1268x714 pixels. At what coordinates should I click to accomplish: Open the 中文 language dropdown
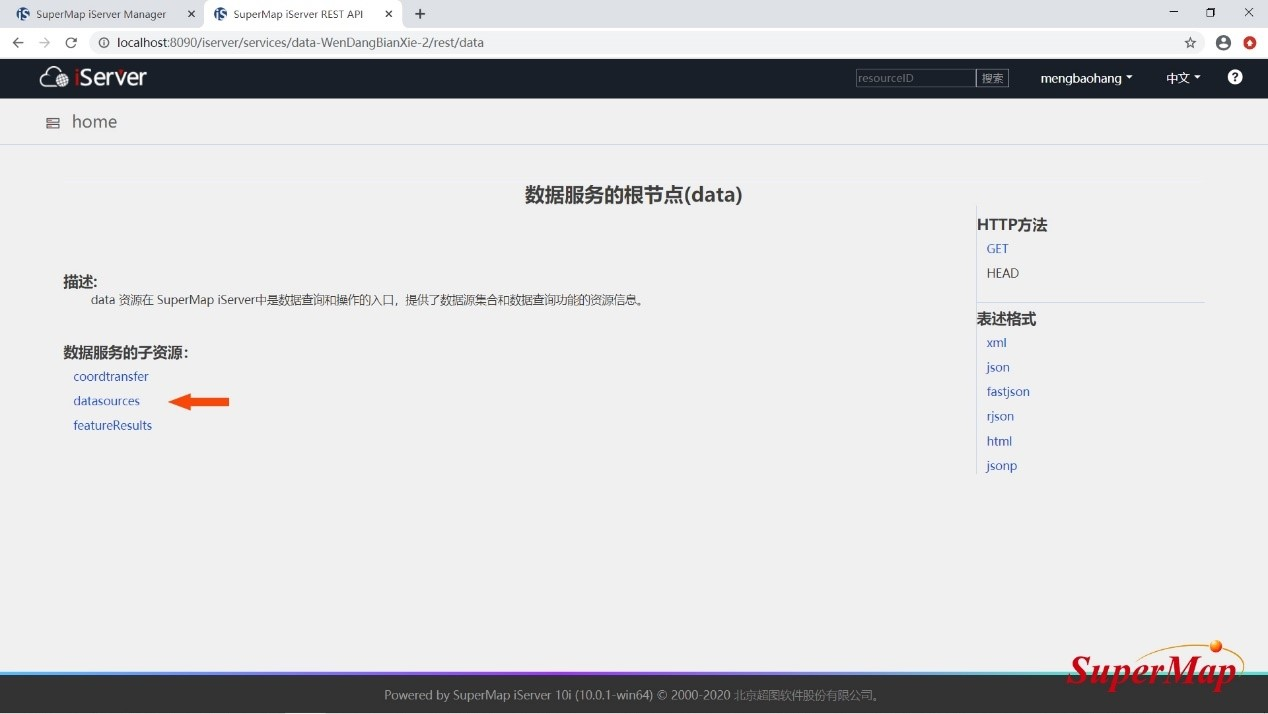click(x=1183, y=78)
